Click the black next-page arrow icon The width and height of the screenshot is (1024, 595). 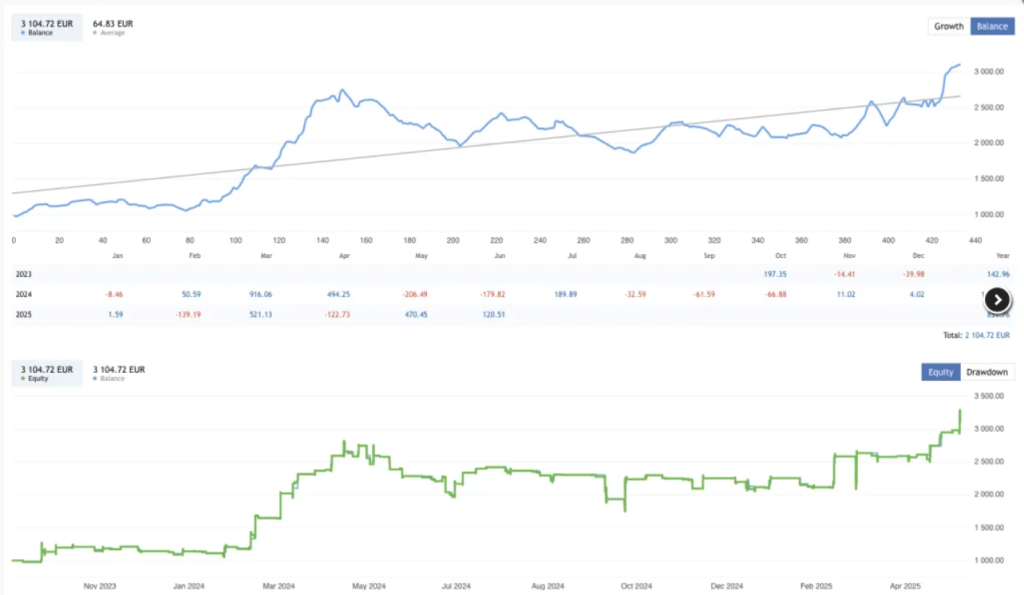pos(997,299)
